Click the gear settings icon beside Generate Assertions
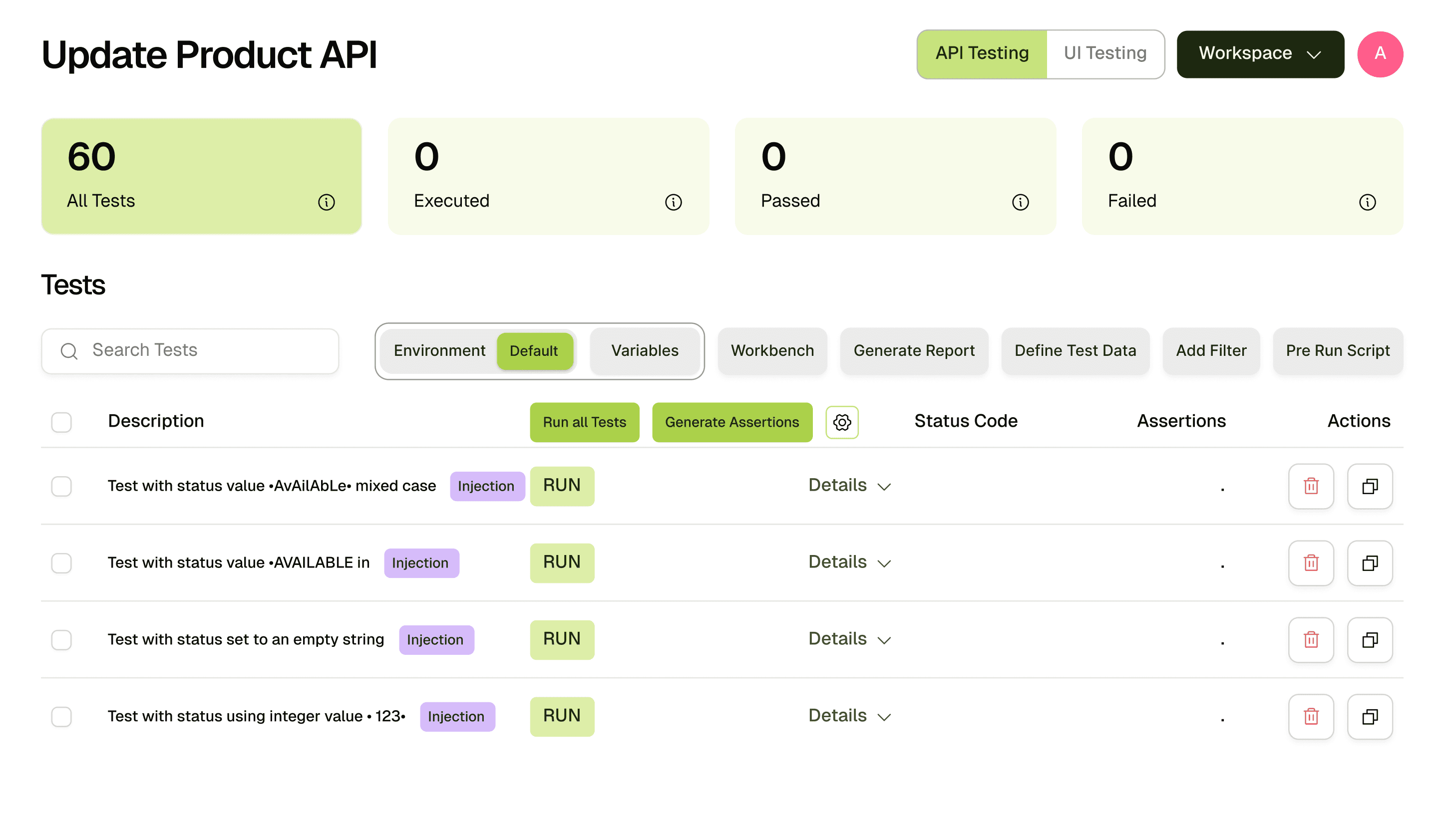This screenshot has height=840, width=1445. pos(842,422)
